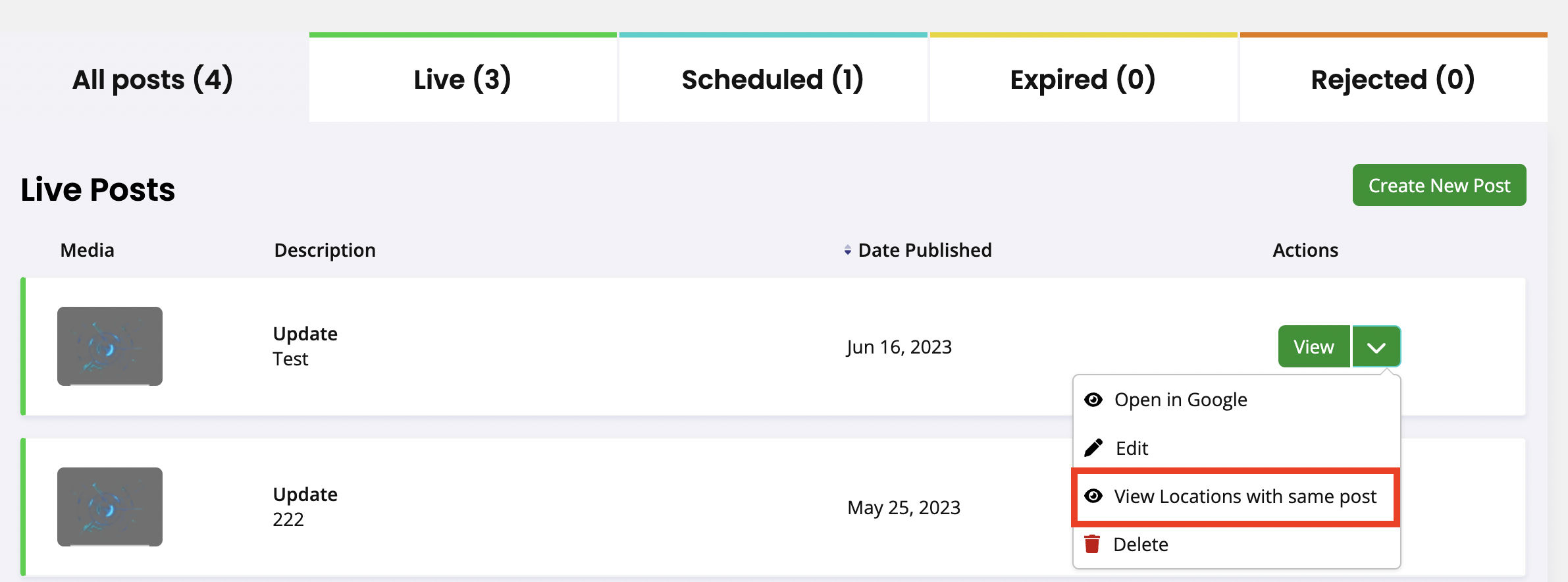The height and width of the screenshot is (582, 1568).
Task: Open the May 25 post thumbnail
Action: click(x=110, y=507)
